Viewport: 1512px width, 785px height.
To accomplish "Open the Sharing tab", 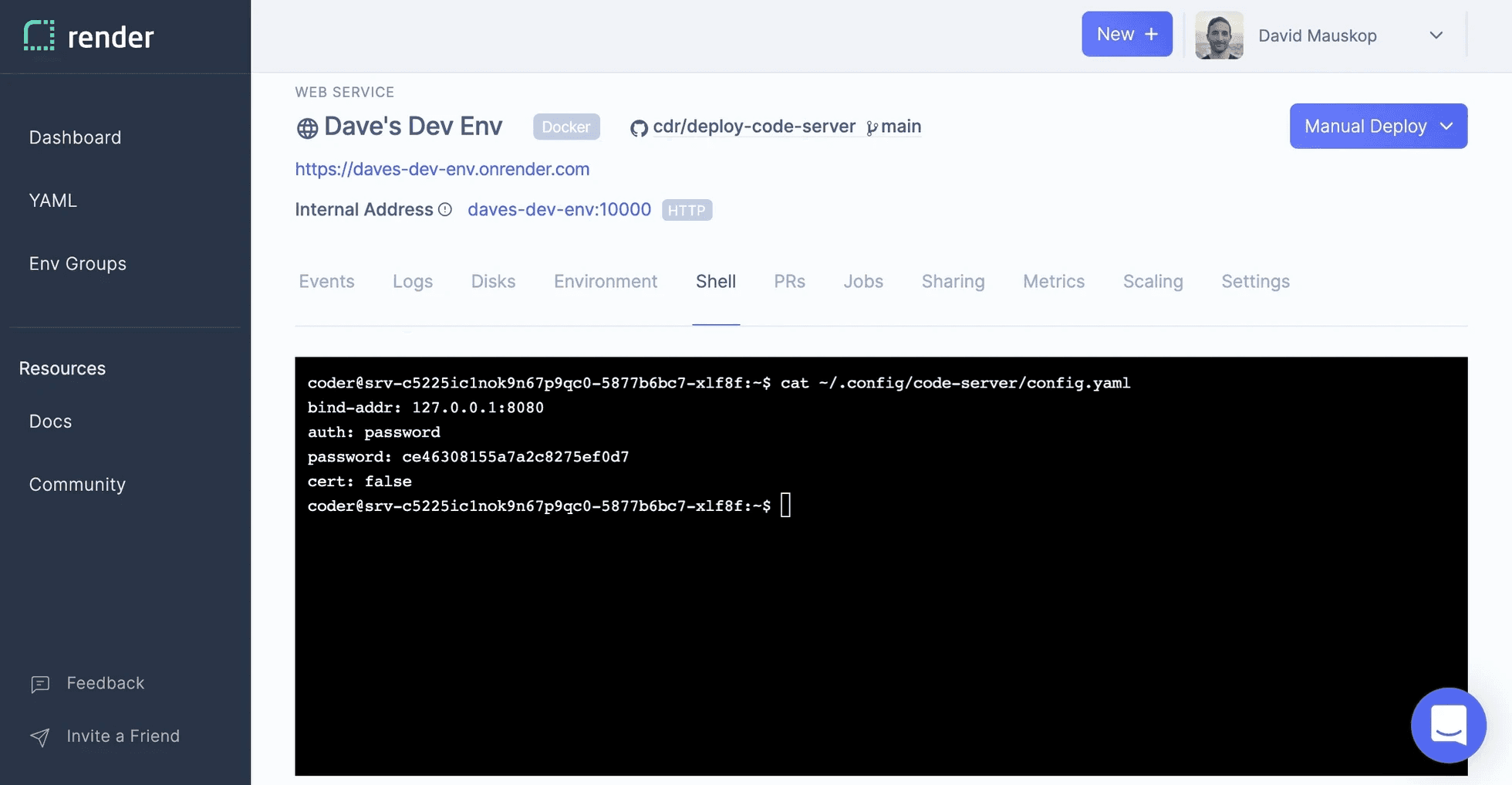I will [x=953, y=281].
